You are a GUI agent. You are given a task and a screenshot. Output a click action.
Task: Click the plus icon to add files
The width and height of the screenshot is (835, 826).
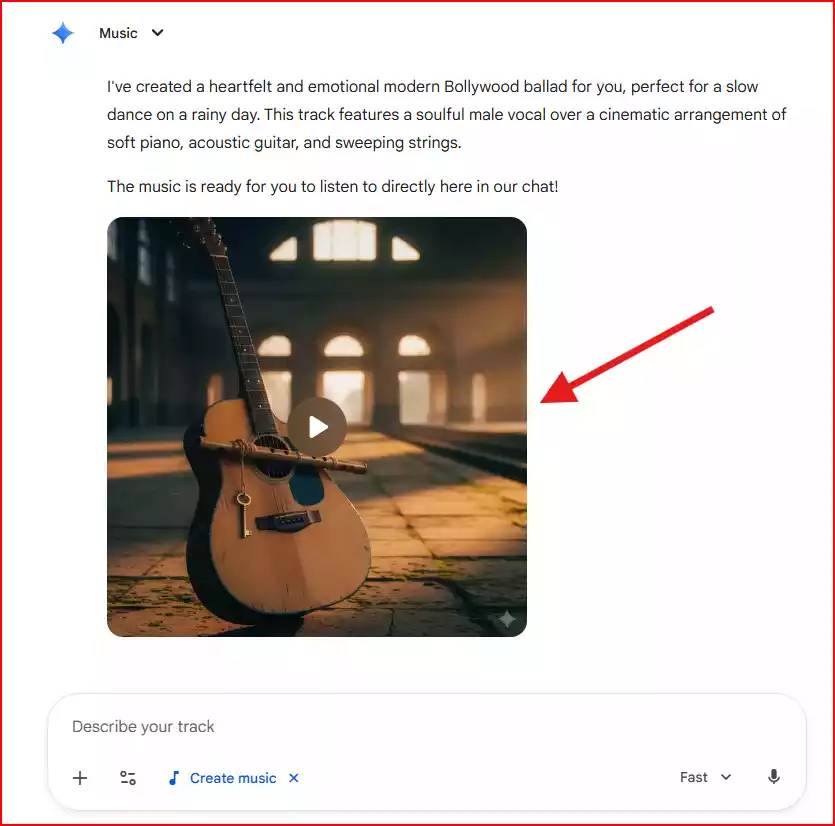(80, 777)
